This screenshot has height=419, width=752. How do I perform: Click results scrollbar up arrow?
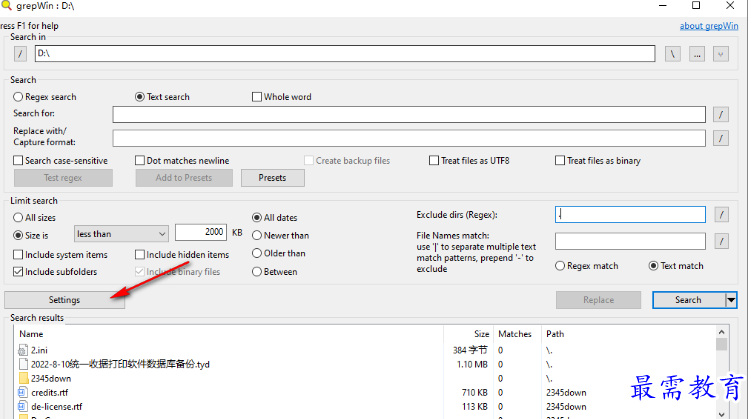[x=722, y=332]
